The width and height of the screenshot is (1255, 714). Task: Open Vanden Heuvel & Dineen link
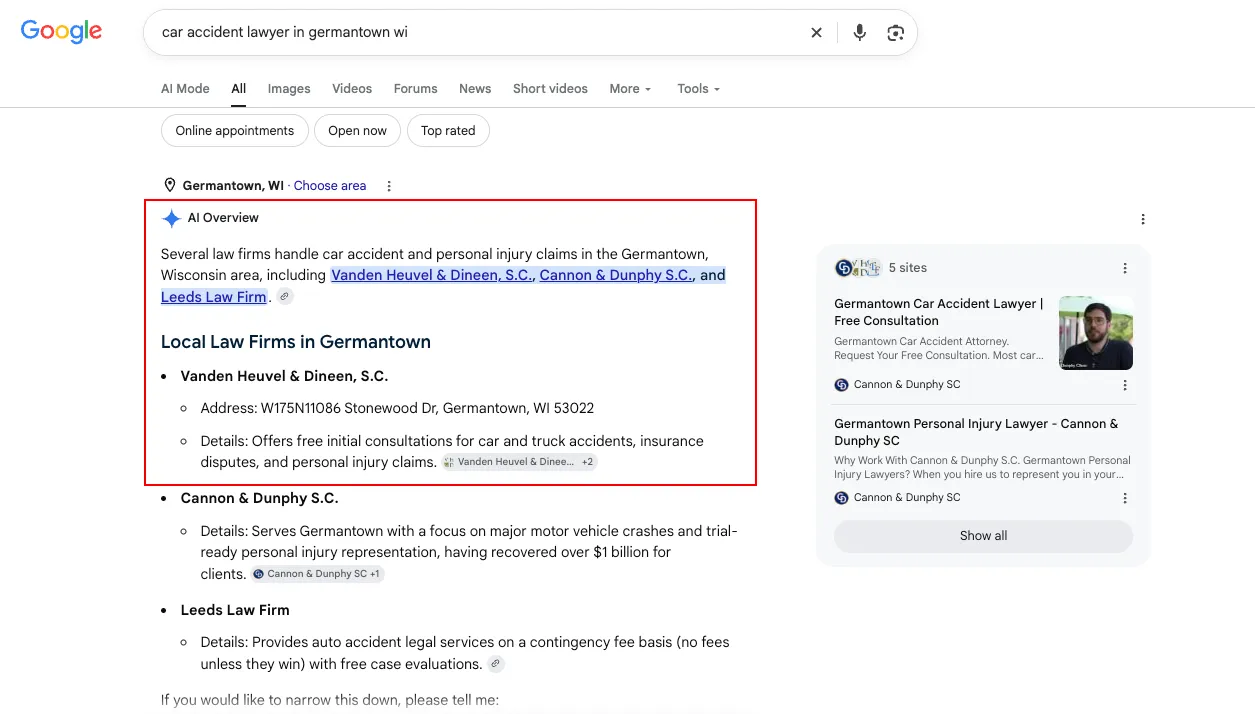pyautogui.click(x=432, y=275)
